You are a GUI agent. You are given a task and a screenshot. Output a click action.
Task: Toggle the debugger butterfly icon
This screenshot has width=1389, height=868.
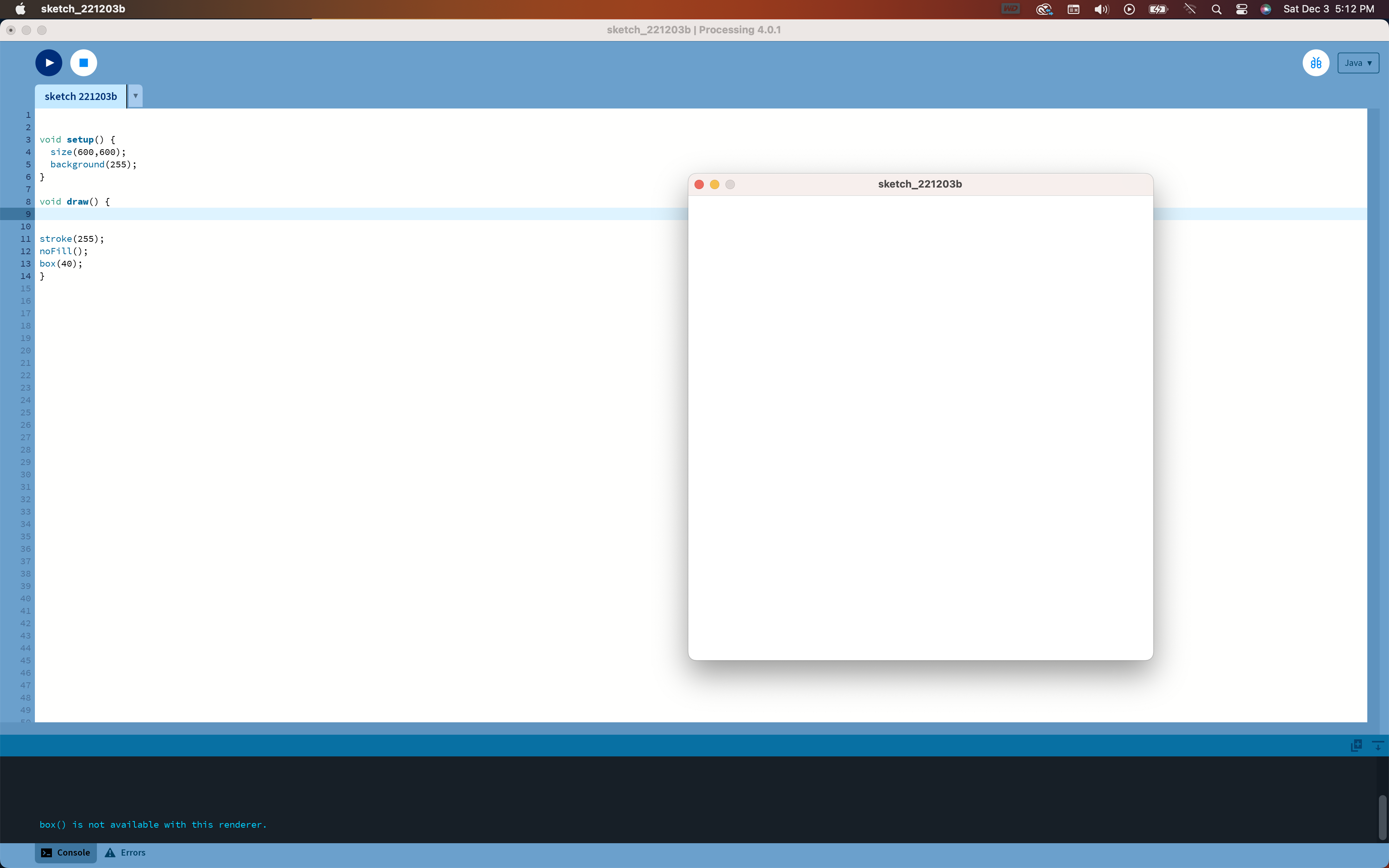pyautogui.click(x=1315, y=62)
